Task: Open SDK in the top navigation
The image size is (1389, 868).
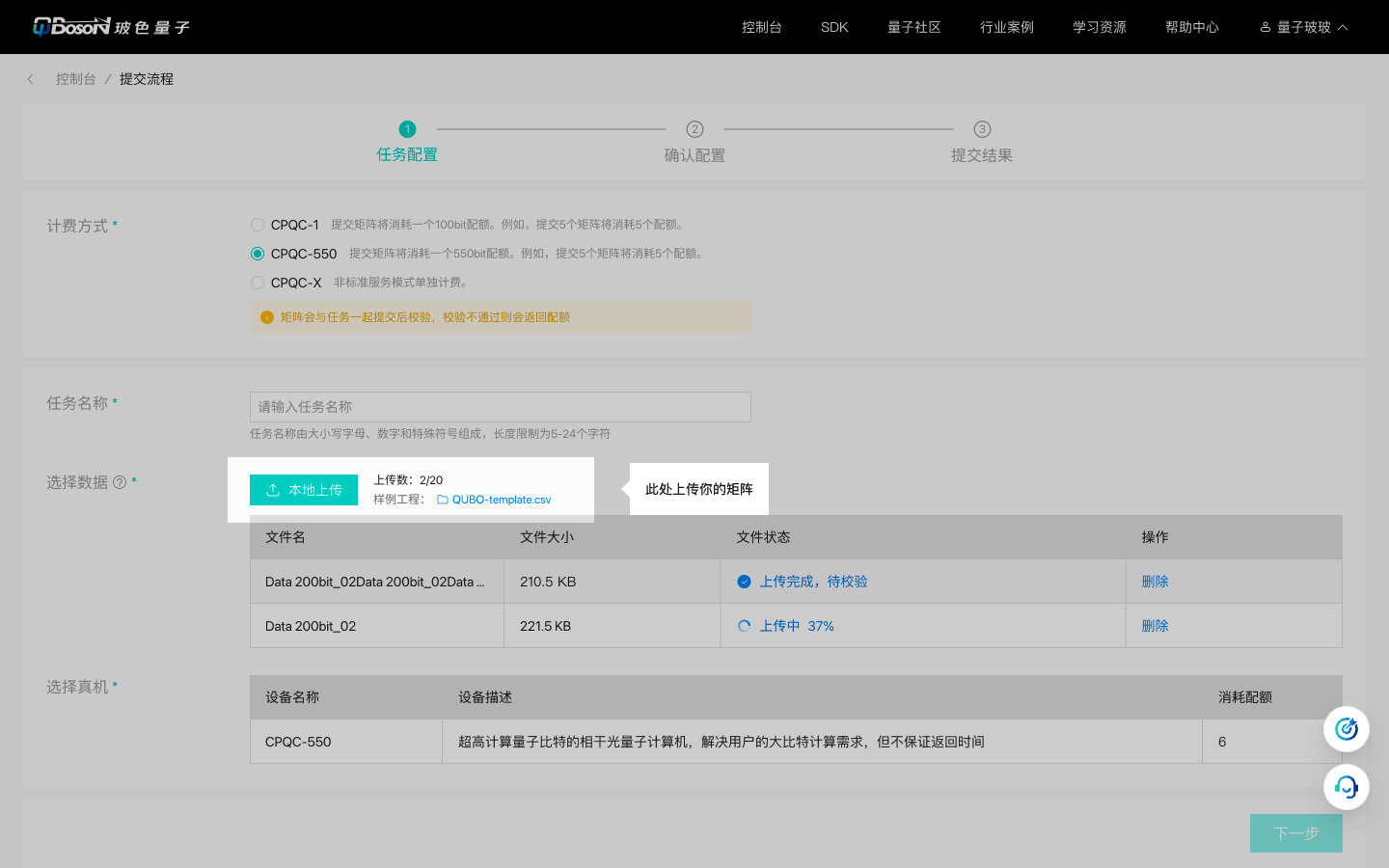Action: [x=834, y=27]
